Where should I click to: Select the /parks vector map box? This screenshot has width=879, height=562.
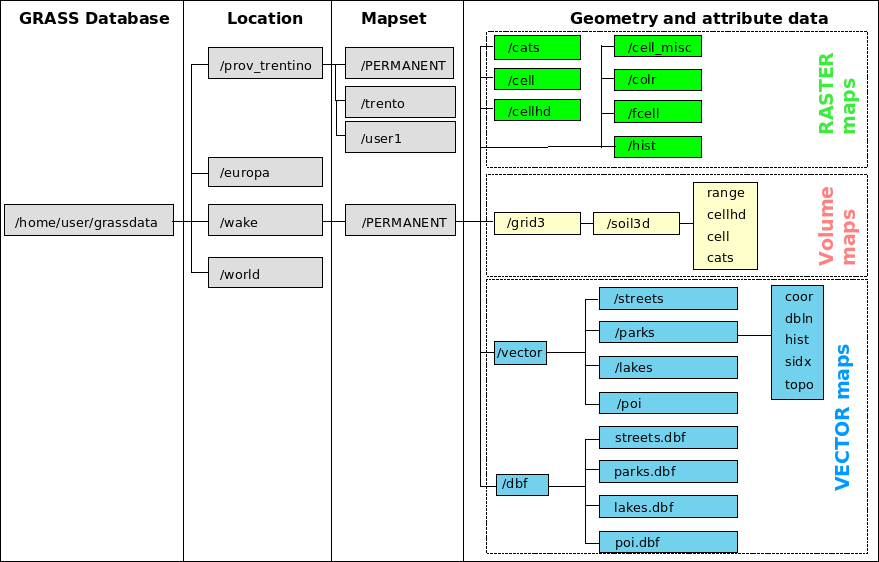667,332
